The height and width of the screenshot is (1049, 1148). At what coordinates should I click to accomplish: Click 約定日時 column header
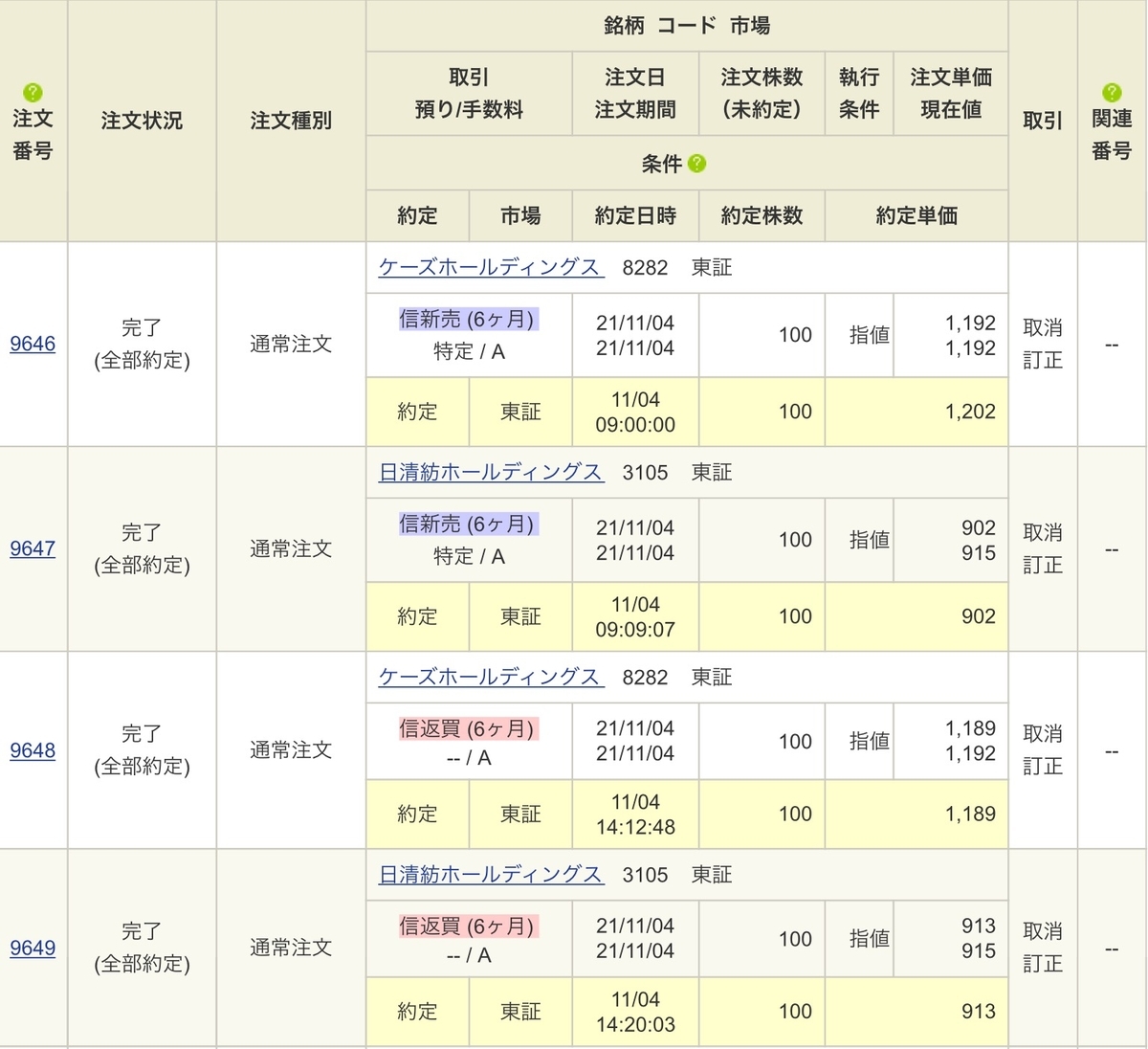coord(635,215)
